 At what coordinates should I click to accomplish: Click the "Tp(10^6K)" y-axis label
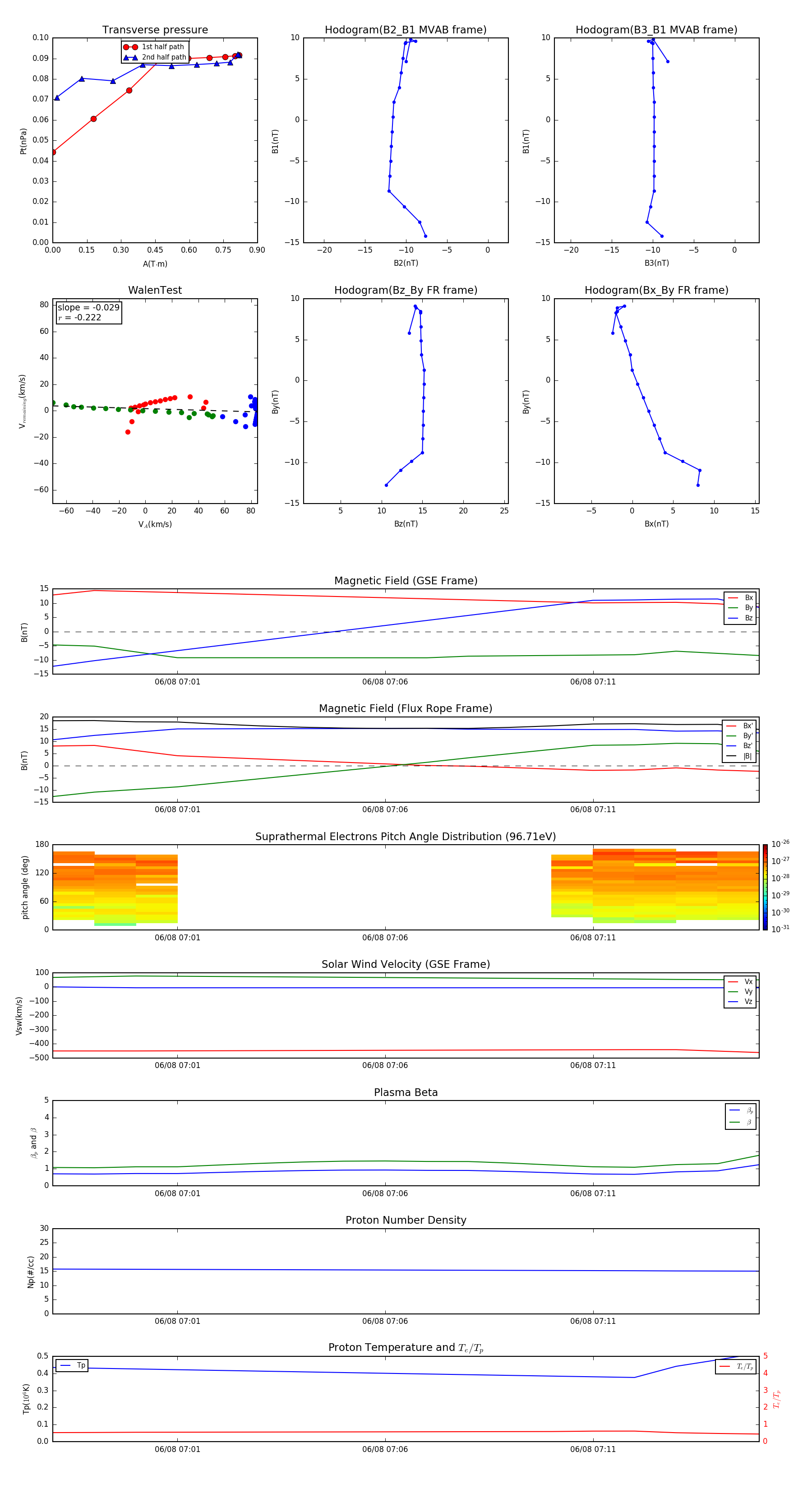point(26,1399)
